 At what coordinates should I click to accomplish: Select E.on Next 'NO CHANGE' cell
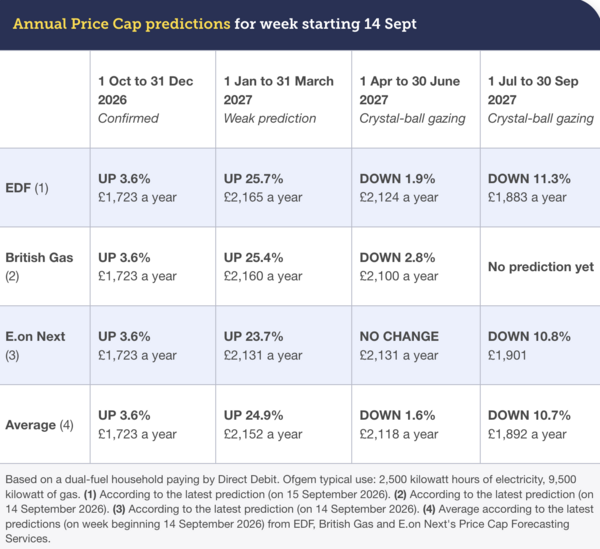(416, 345)
